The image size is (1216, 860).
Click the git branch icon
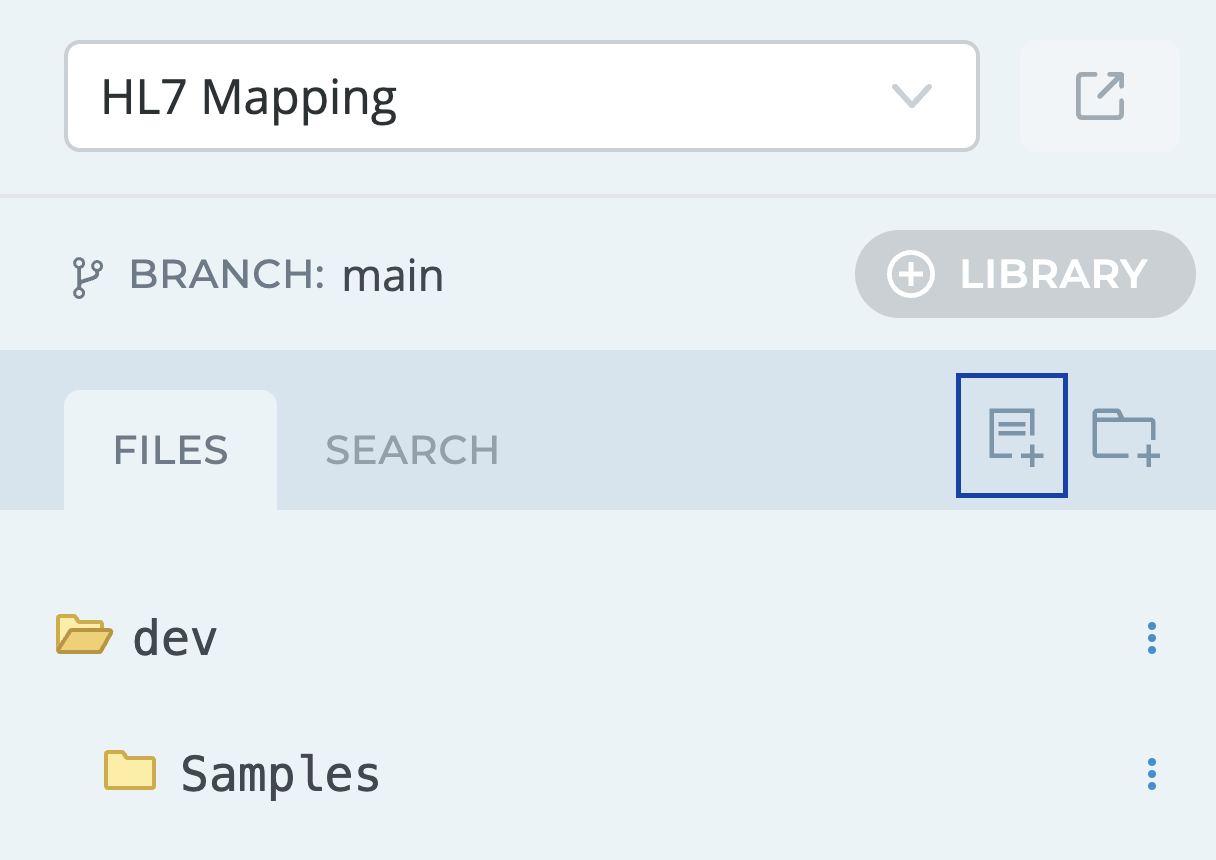click(88, 277)
